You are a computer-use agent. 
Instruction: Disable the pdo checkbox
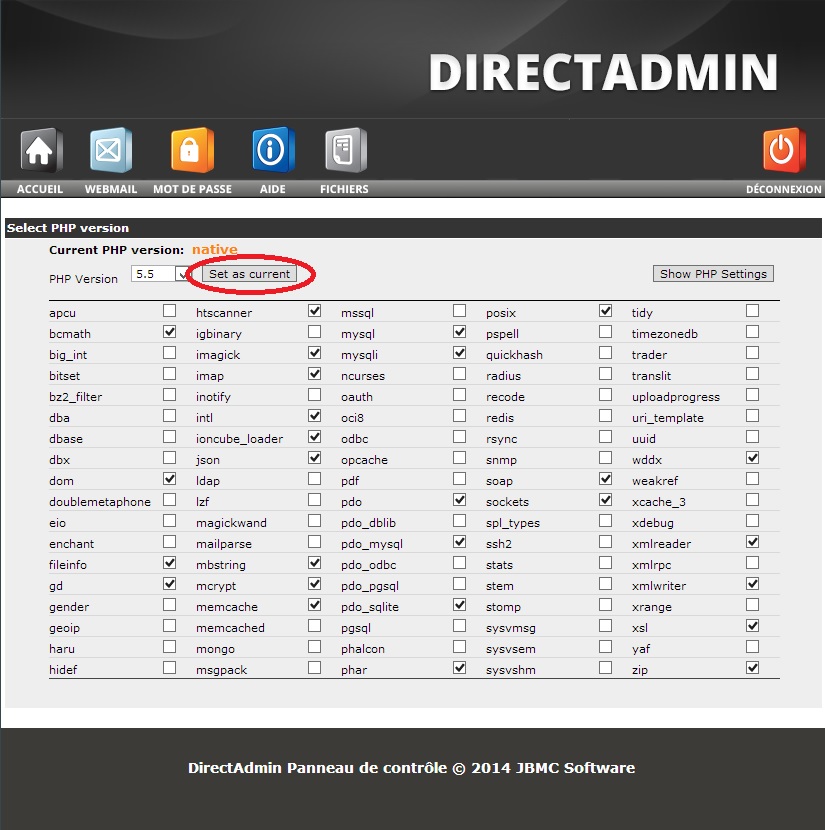(459, 500)
